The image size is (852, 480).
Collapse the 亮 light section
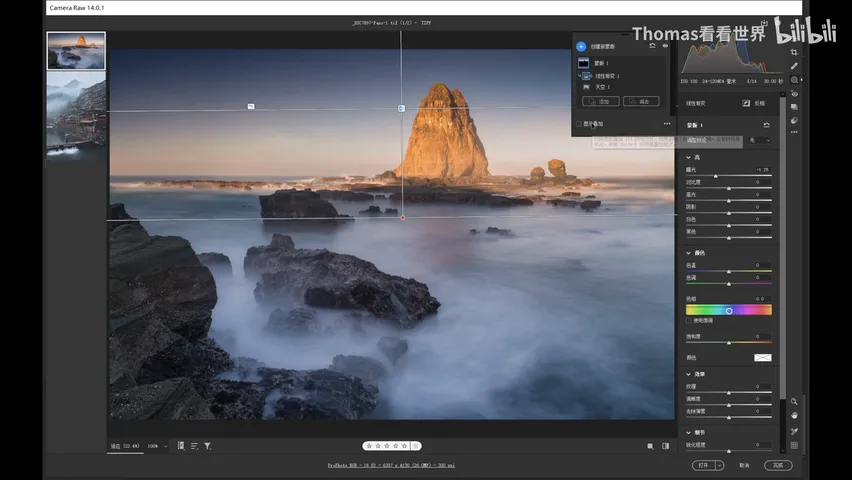pos(688,157)
